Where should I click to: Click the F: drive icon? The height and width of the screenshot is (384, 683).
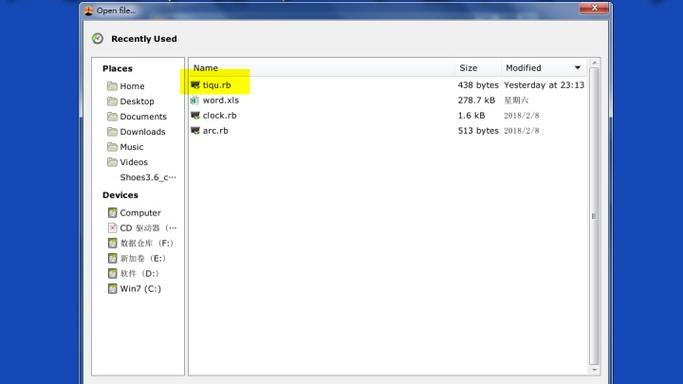coord(112,243)
